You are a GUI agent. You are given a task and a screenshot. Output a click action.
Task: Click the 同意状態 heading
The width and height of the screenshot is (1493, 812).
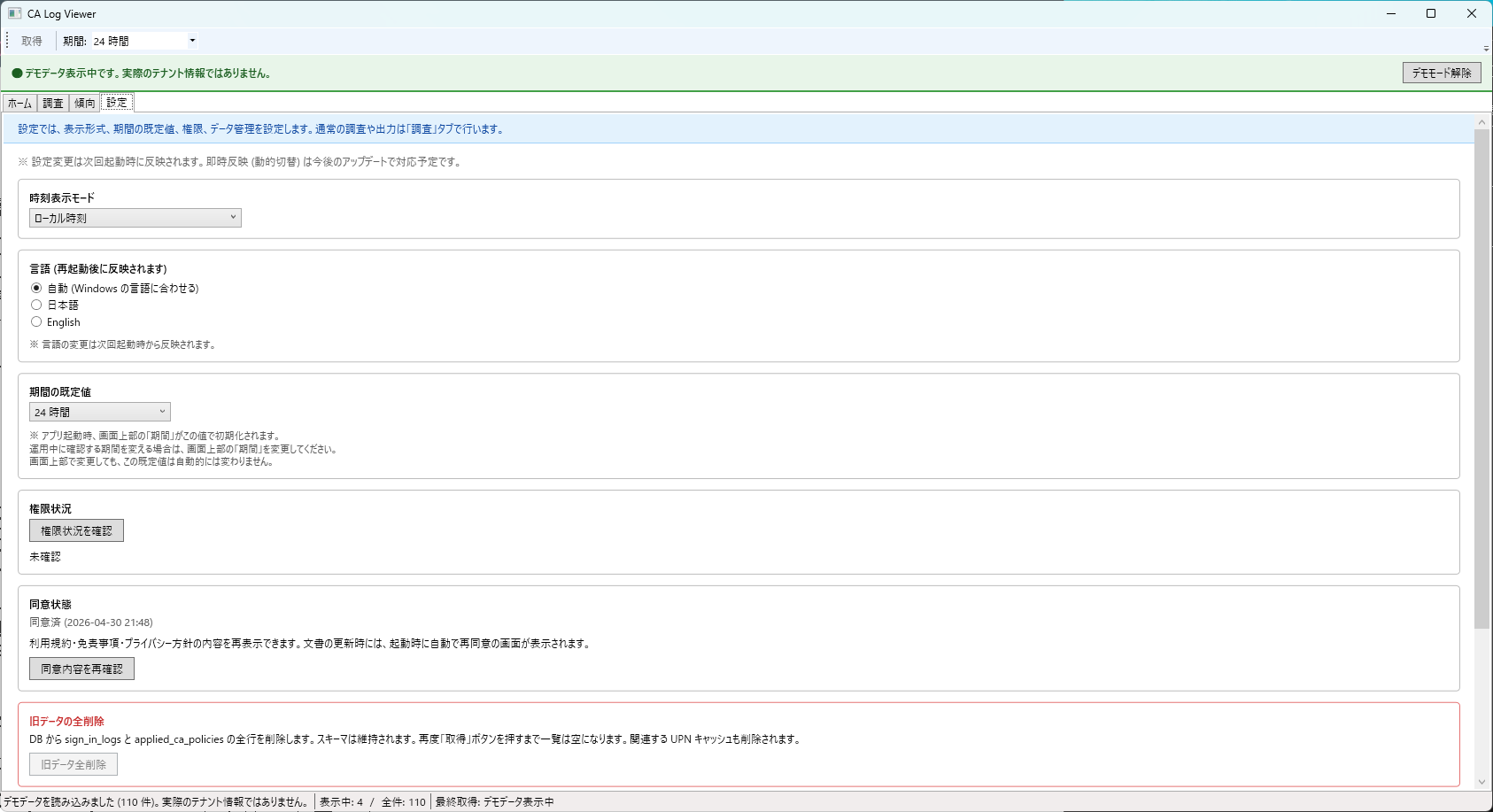coord(50,604)
